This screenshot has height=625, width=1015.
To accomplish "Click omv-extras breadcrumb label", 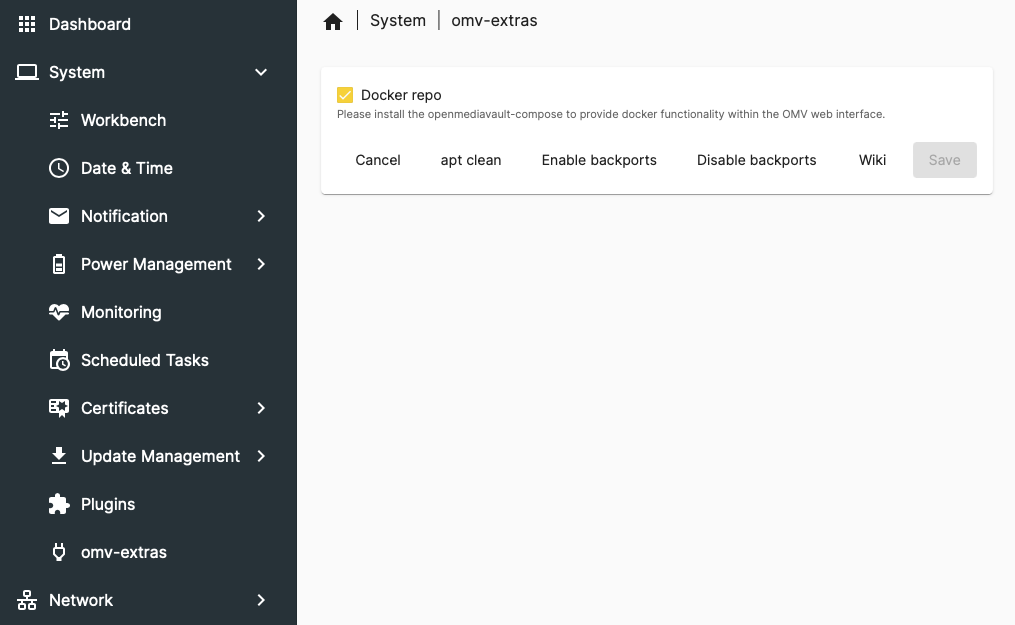I will tap(494, 21).
